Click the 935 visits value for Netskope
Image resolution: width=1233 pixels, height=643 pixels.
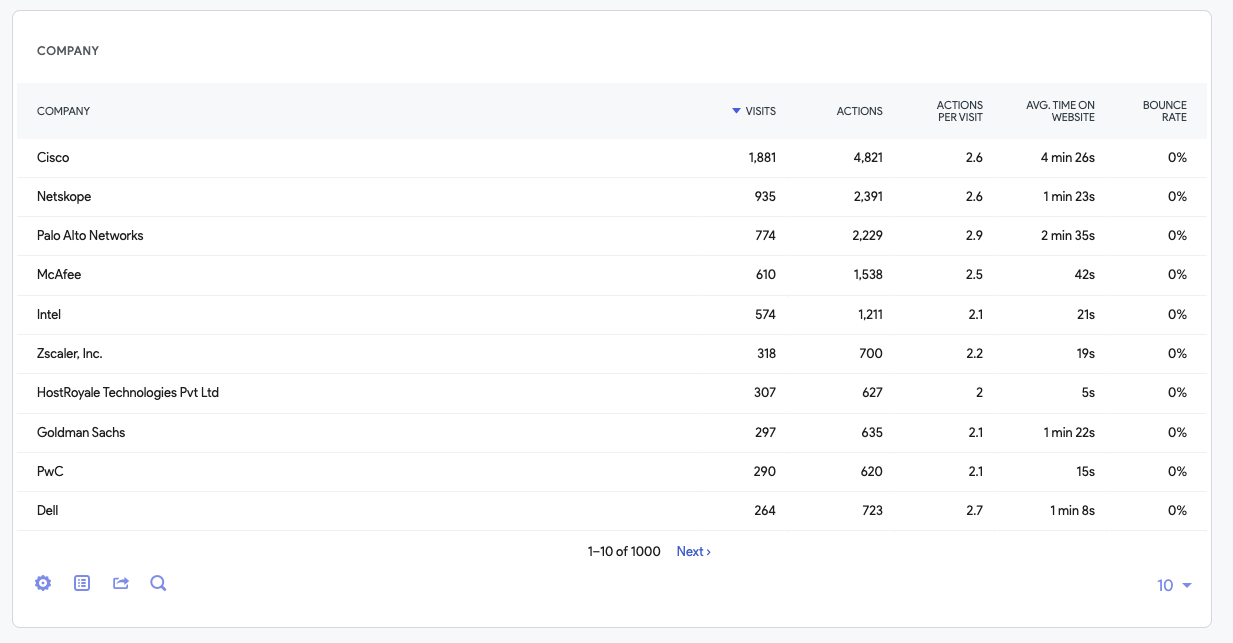coord(765,197)
